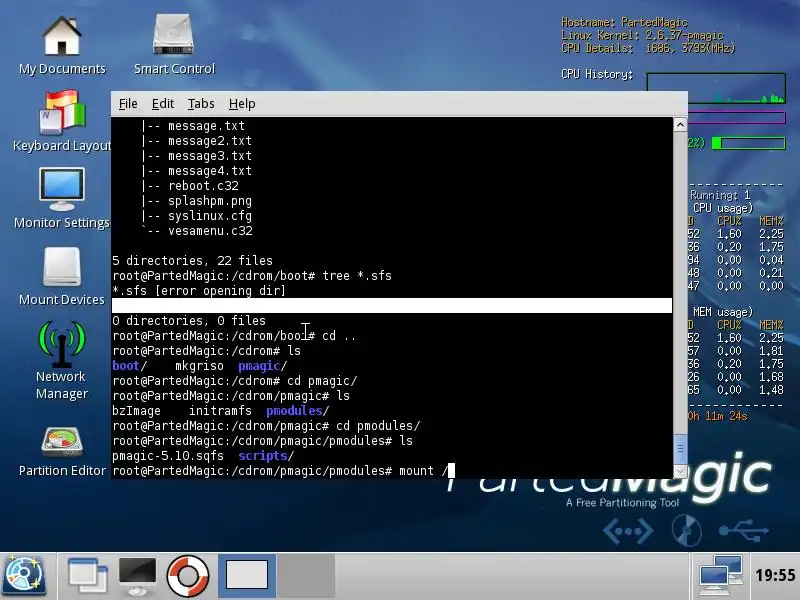Click 'mkgriso' in the terminal ls output

coord(199,366)
